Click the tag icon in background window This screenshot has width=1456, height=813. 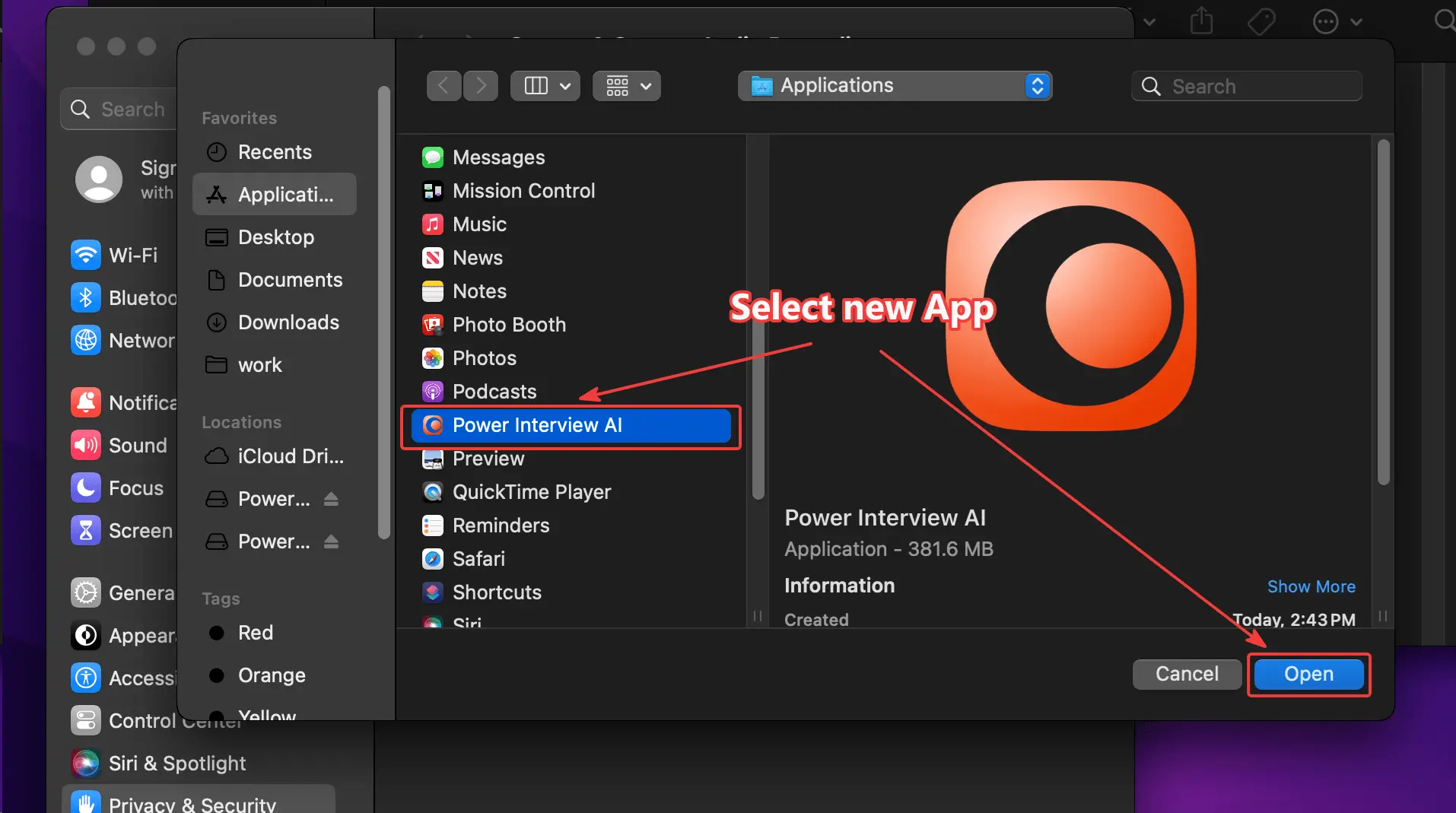[x=1261, y=21]
